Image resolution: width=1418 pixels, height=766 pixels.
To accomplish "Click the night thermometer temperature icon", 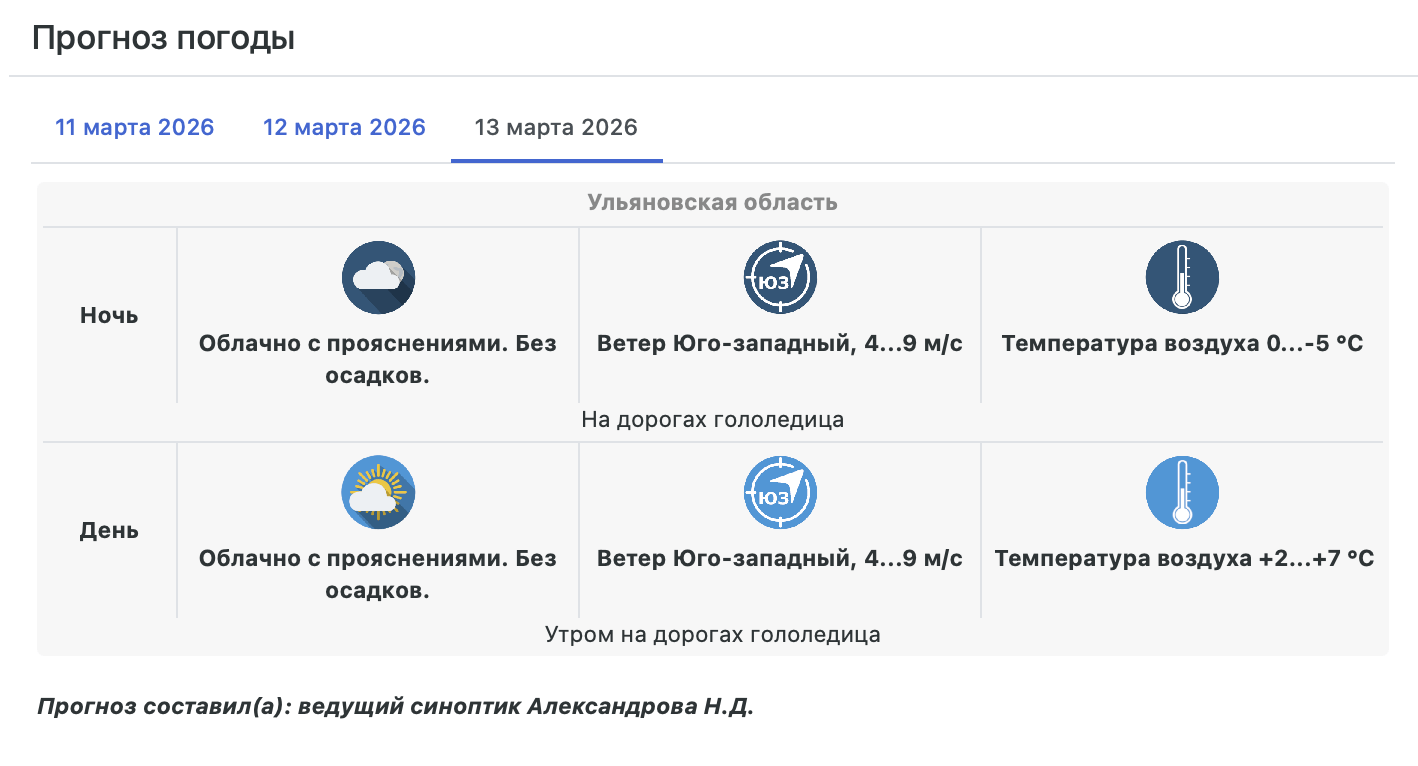I will (x=1182, y=277).
